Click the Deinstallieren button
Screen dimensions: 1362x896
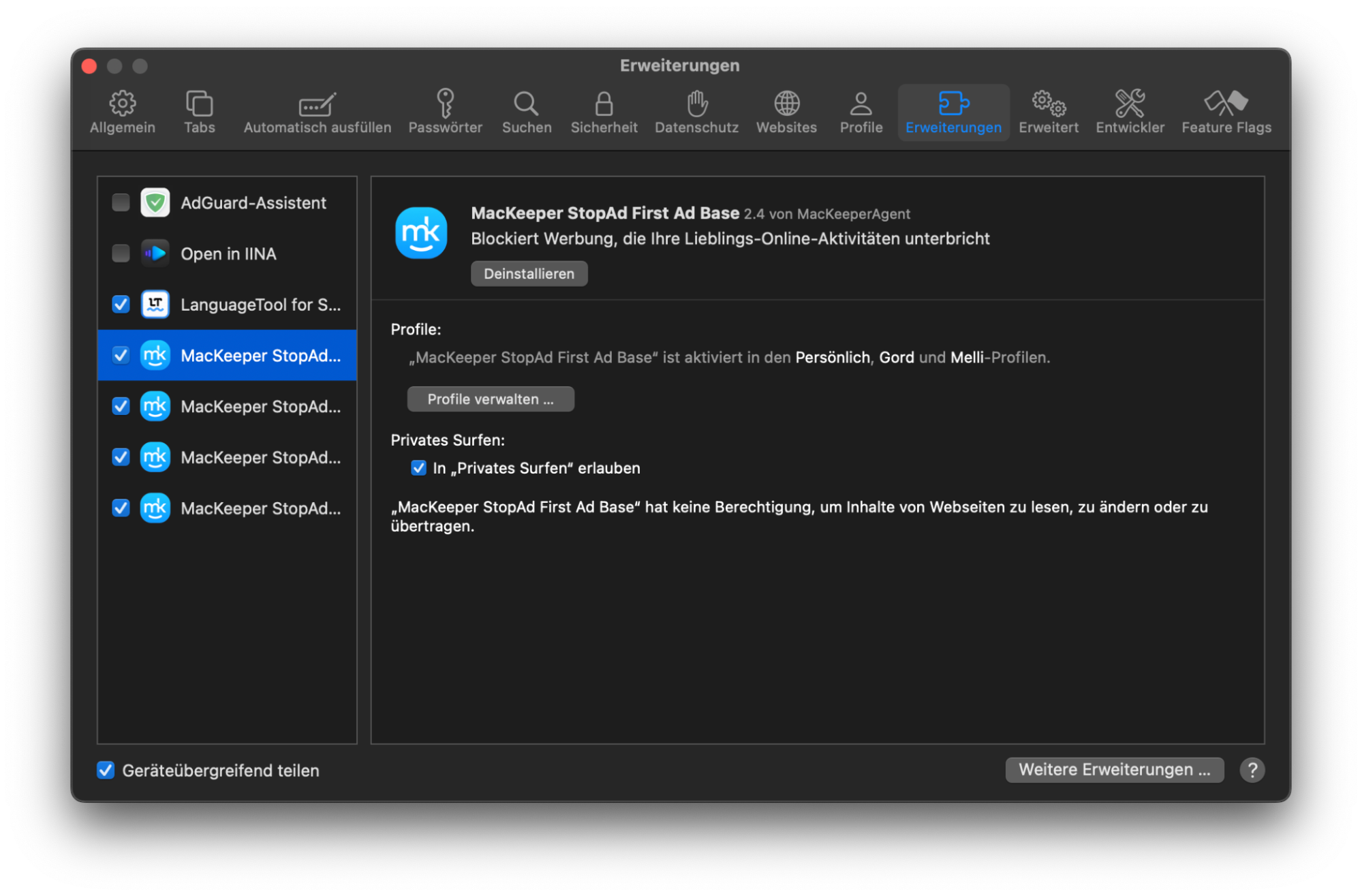tap(529, 274)
